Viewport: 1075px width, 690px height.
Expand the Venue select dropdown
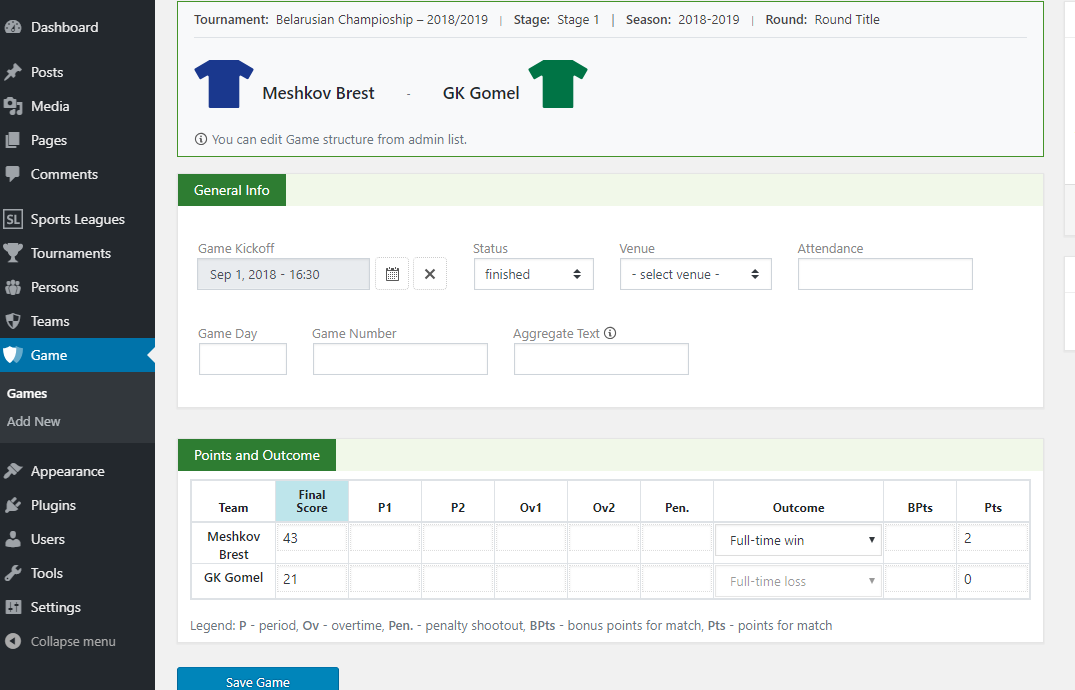[x=695, y=274]
